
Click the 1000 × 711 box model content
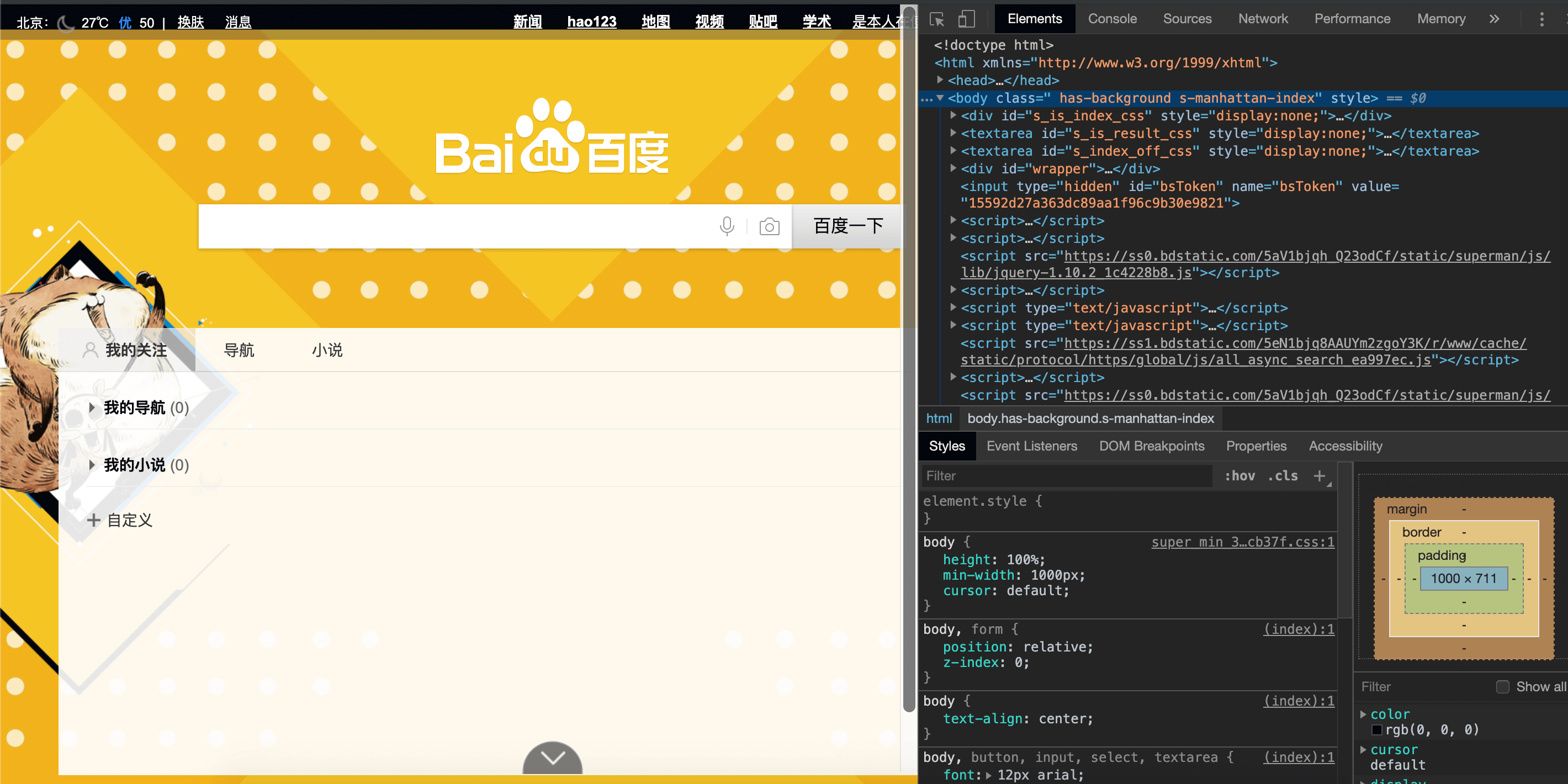point(1463,578)
